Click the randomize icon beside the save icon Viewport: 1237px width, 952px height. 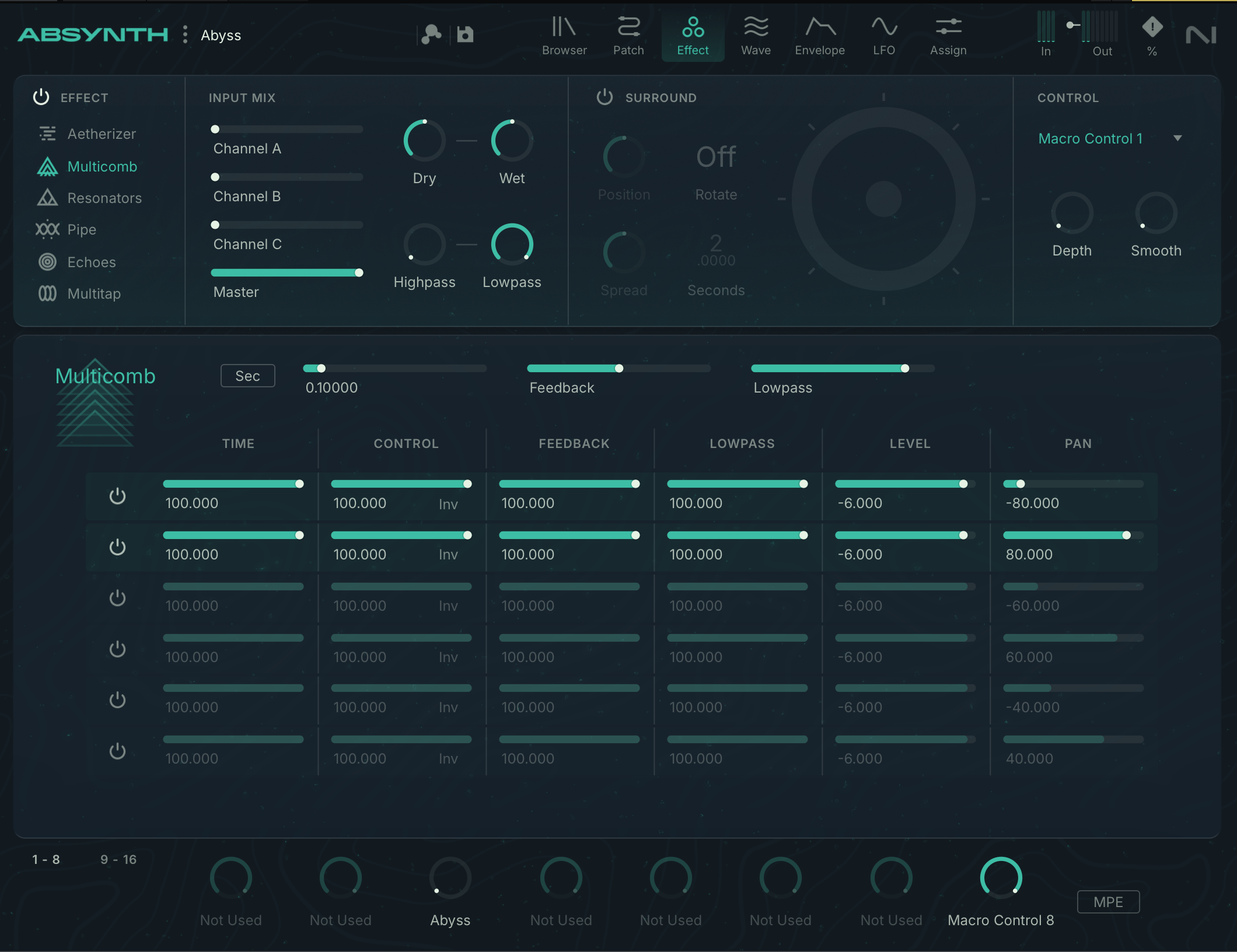point(431,35)
